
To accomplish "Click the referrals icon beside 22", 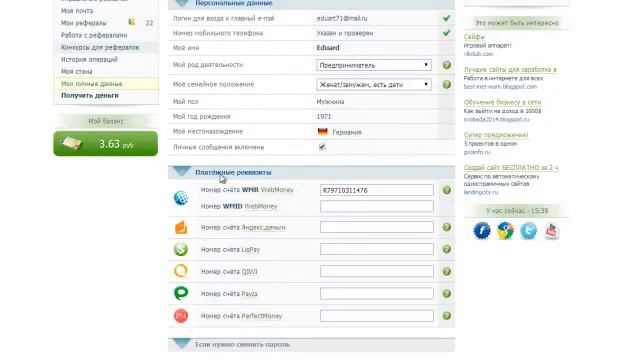I will click(131, 22).
